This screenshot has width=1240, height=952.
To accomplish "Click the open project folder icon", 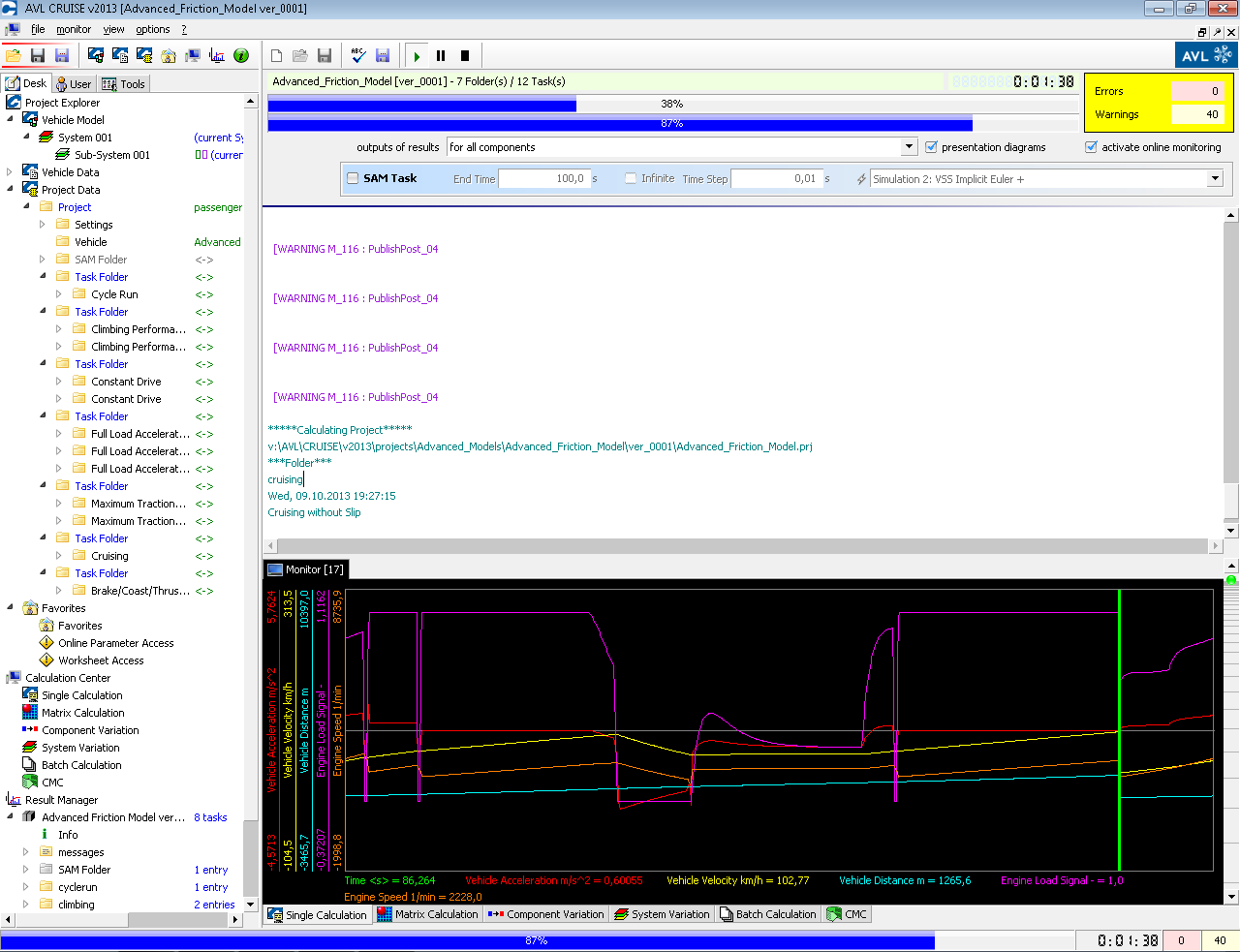I will [x=14, y=56].
